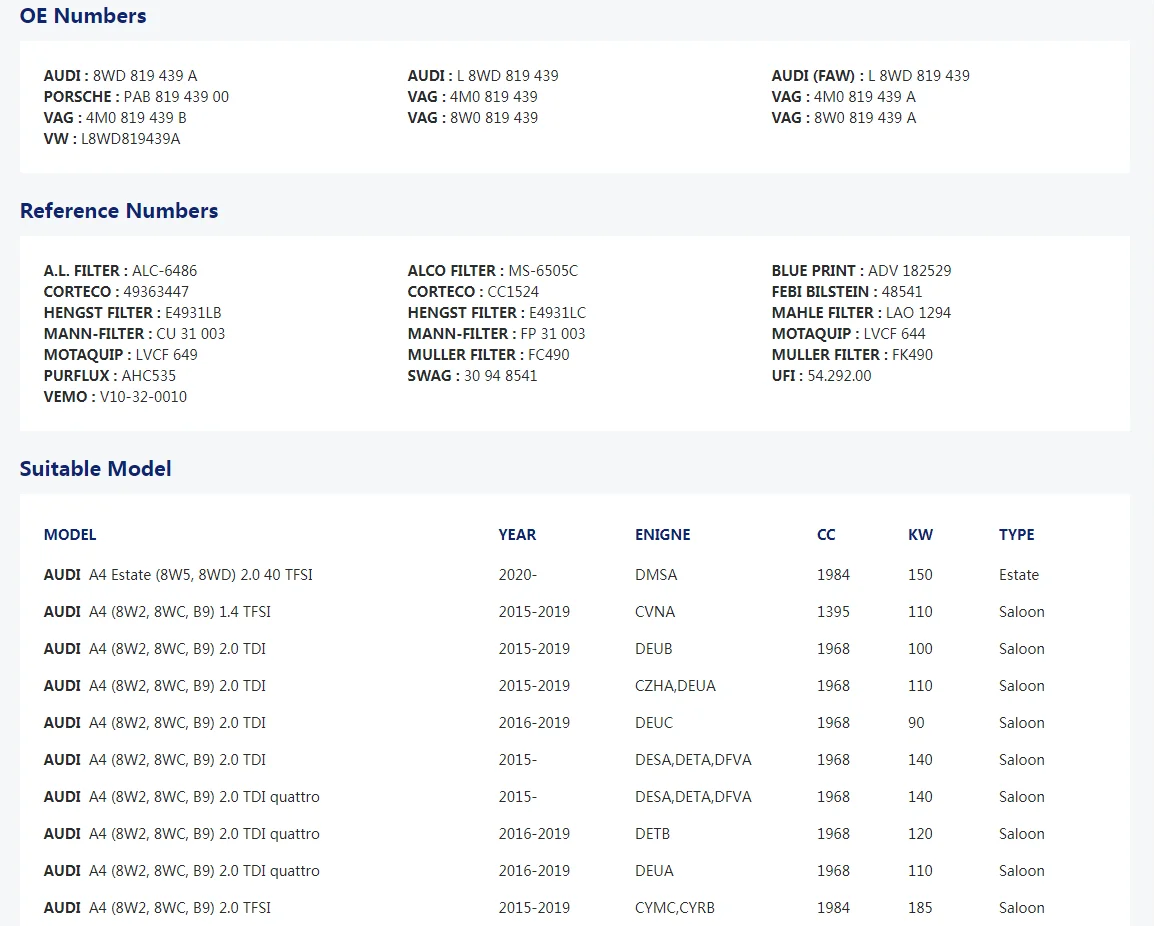Screen dimensions: 1155x926
Task: Click the KW column header
Action: (x=920, y=535)
